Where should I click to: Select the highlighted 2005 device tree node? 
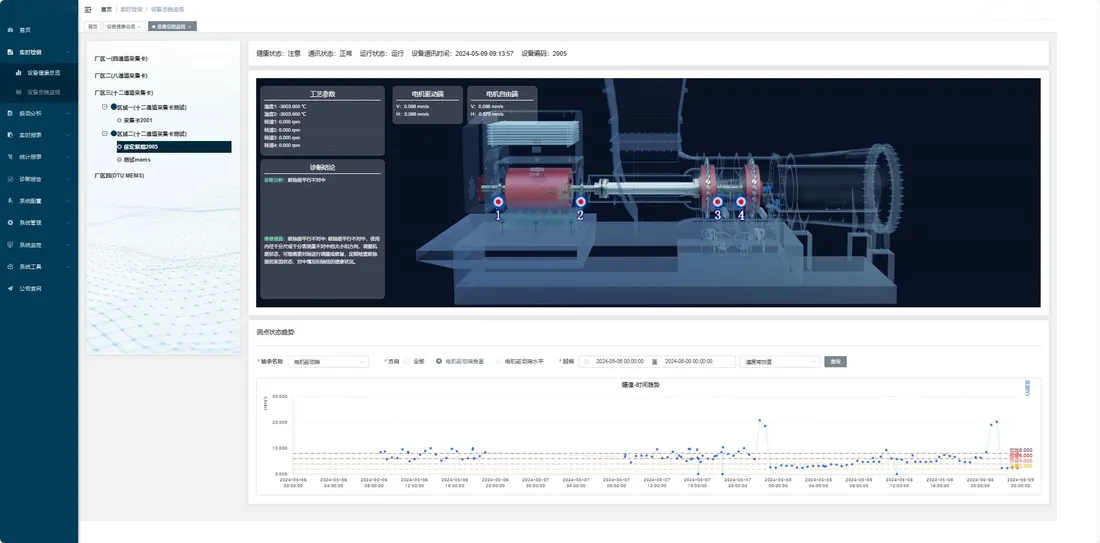(174, 147)
